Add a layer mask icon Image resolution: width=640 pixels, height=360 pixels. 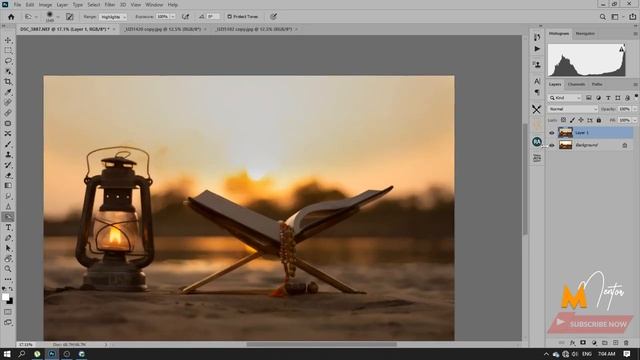pyautogui.click(x=583, y=343)
